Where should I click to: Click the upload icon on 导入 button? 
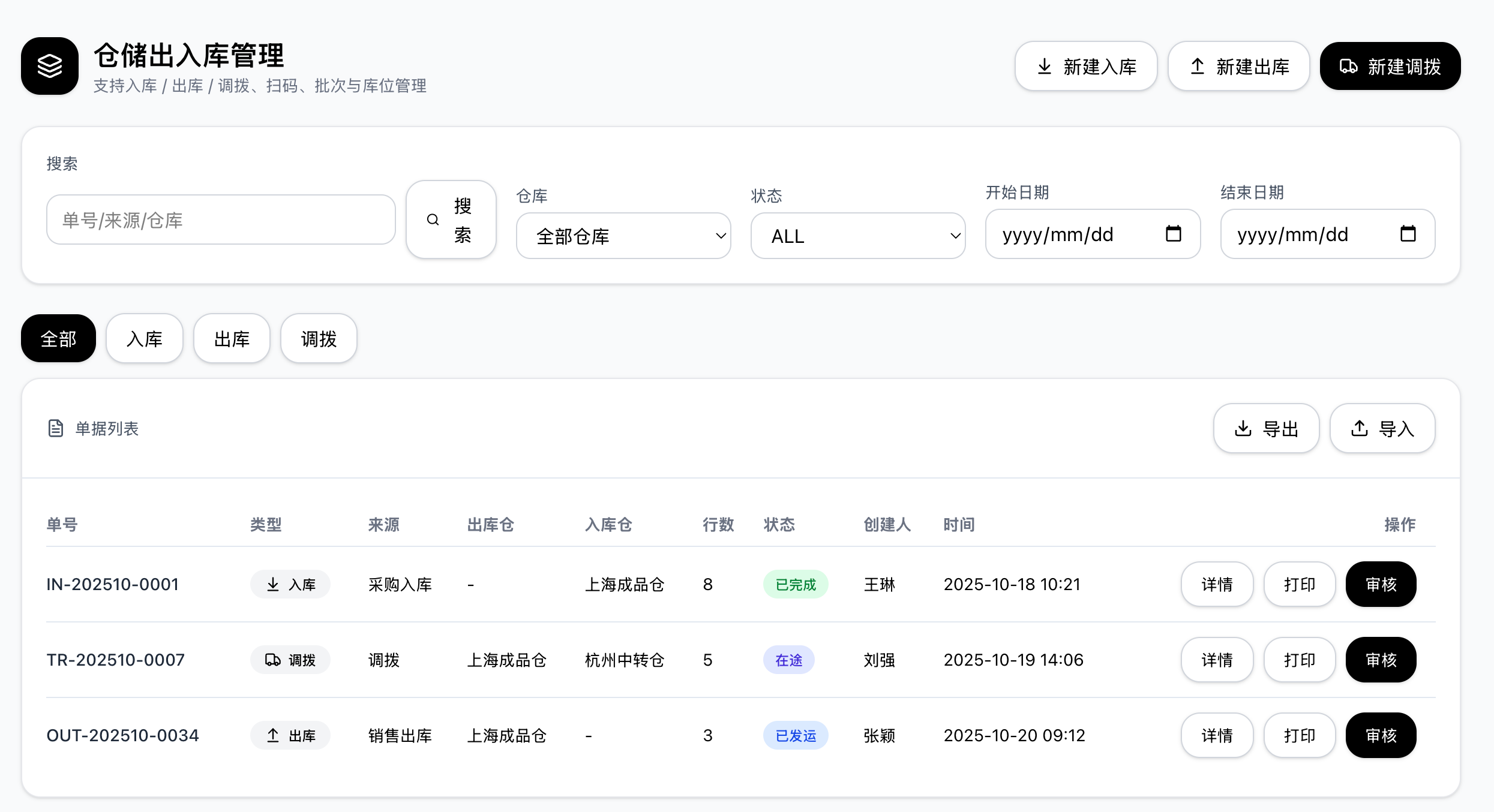[x=1360, y=428]
